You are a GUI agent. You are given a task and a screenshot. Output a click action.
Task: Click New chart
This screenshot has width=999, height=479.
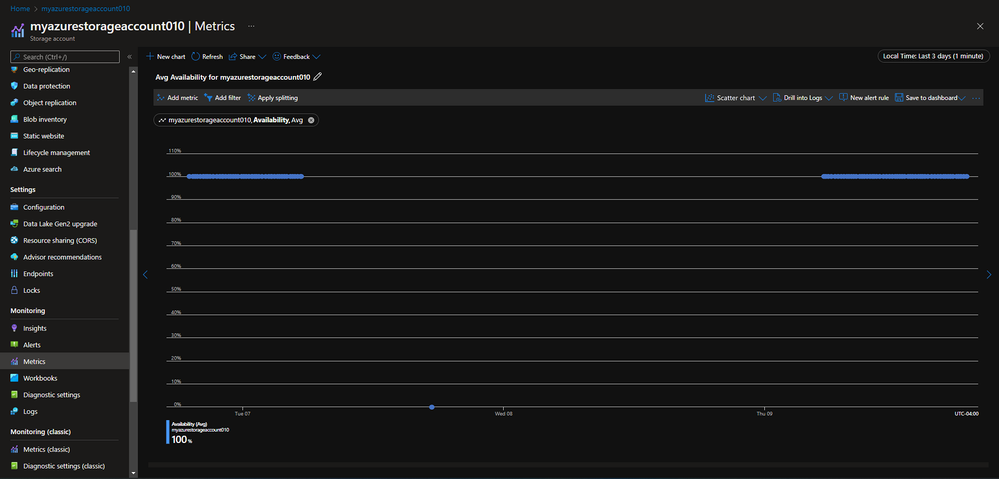click(166, 57)
